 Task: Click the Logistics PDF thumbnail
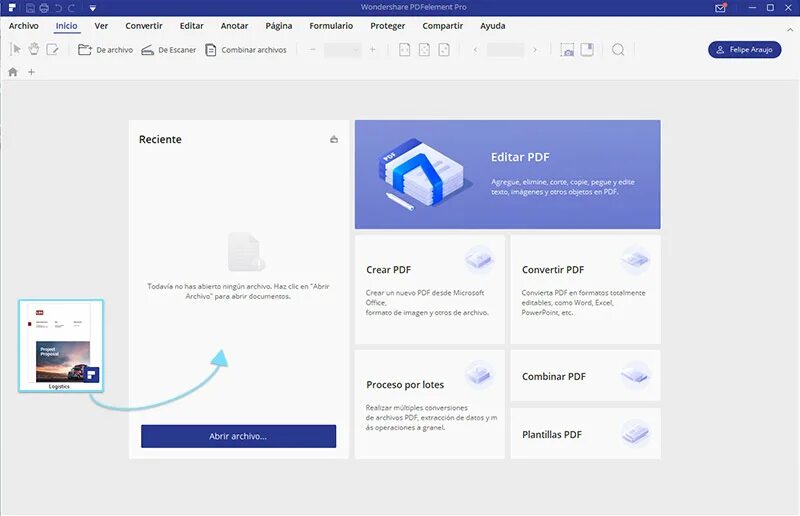click(61, 346)
